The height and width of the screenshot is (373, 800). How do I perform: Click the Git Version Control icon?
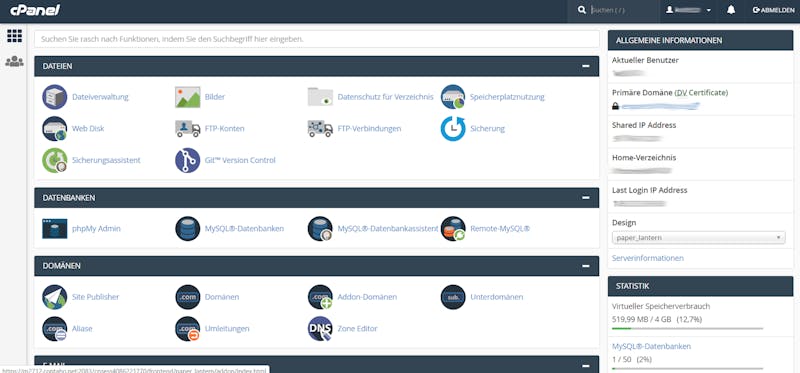[x=188, y=160]
